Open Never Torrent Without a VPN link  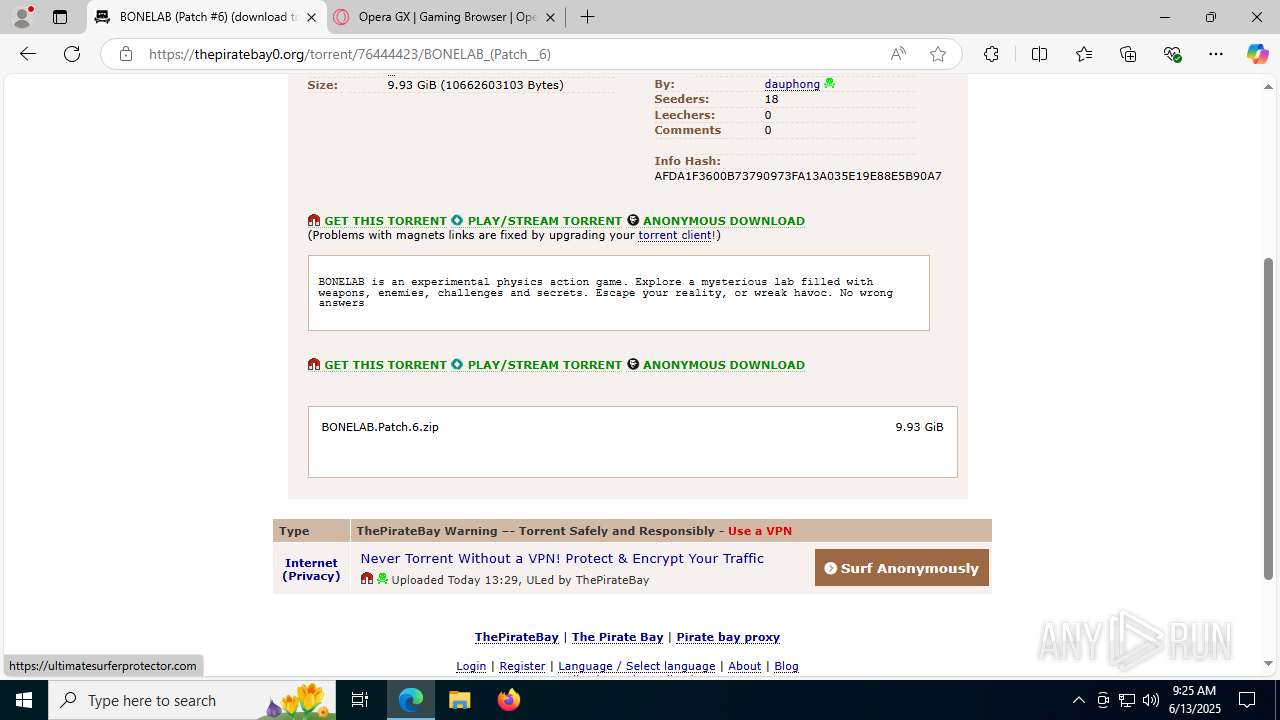562,558
